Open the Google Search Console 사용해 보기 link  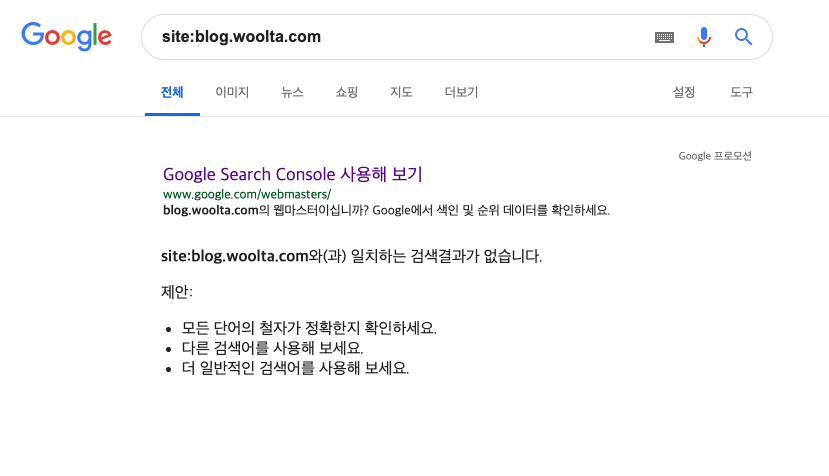pos(292,174)
